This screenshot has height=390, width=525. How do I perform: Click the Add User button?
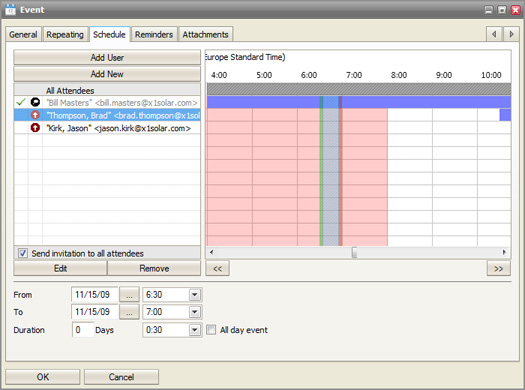click(107, 58)
